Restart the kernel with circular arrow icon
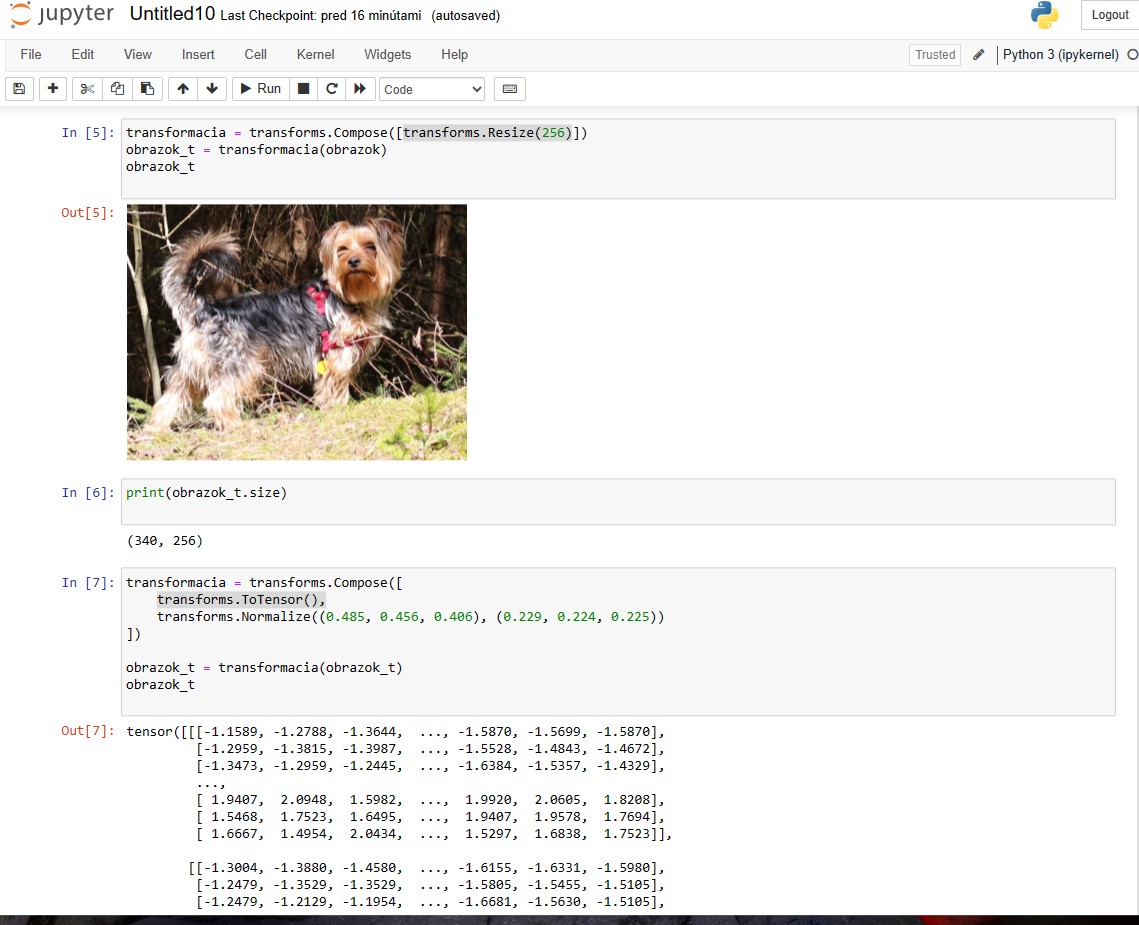1139x925 pixels. coord(331,89)
